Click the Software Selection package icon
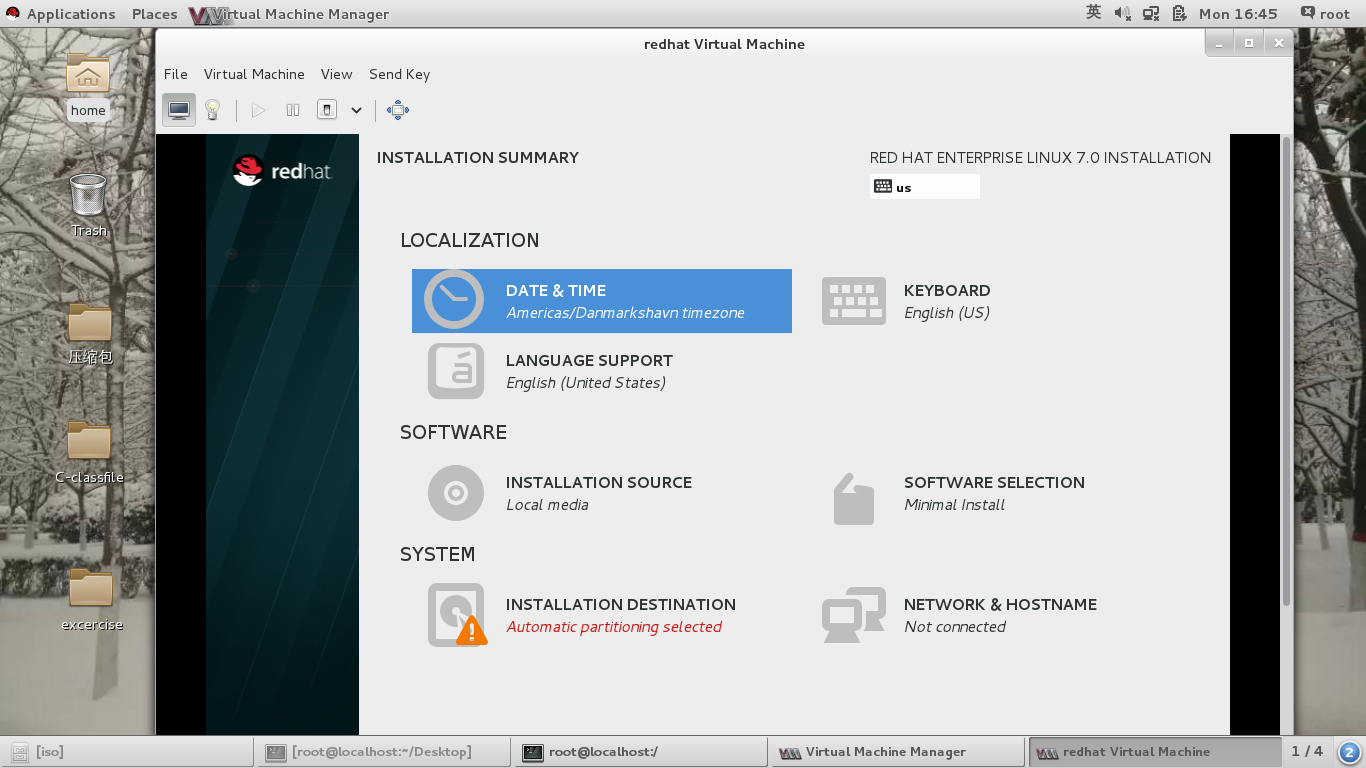 (x=854, y=498)
